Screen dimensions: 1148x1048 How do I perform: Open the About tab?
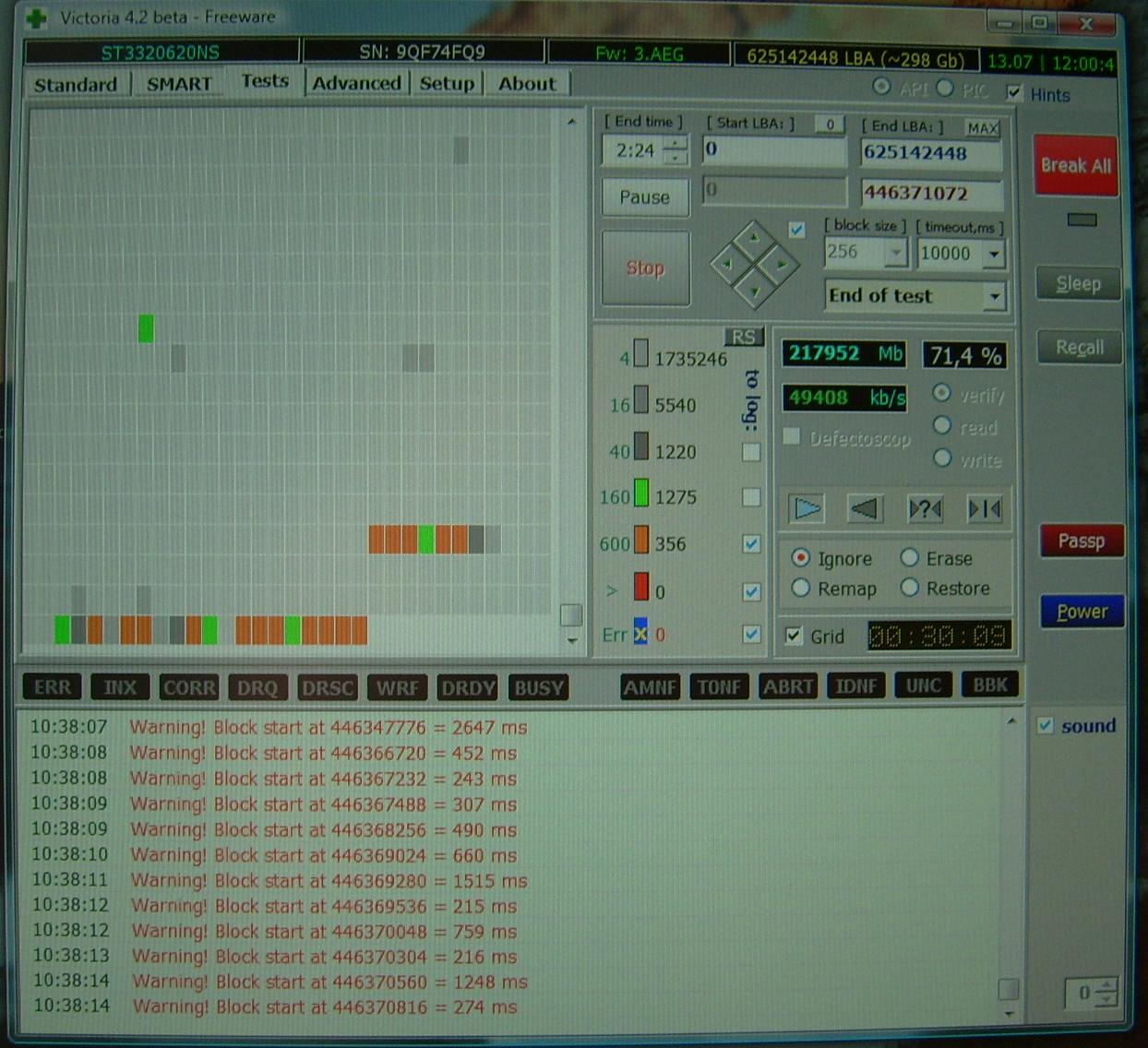[x=527, y=83]
